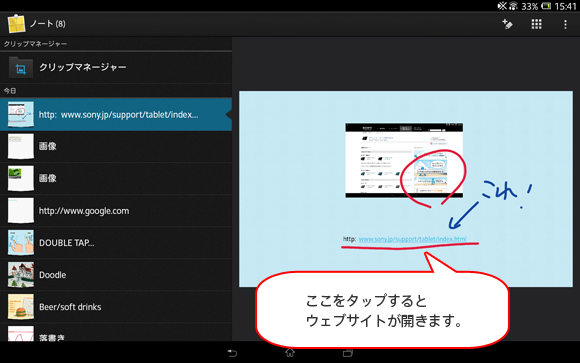Tap the Doodle note's house thumbnail
Screen dimensions: 580x363
pyautogui.click(x=21, y=275)
